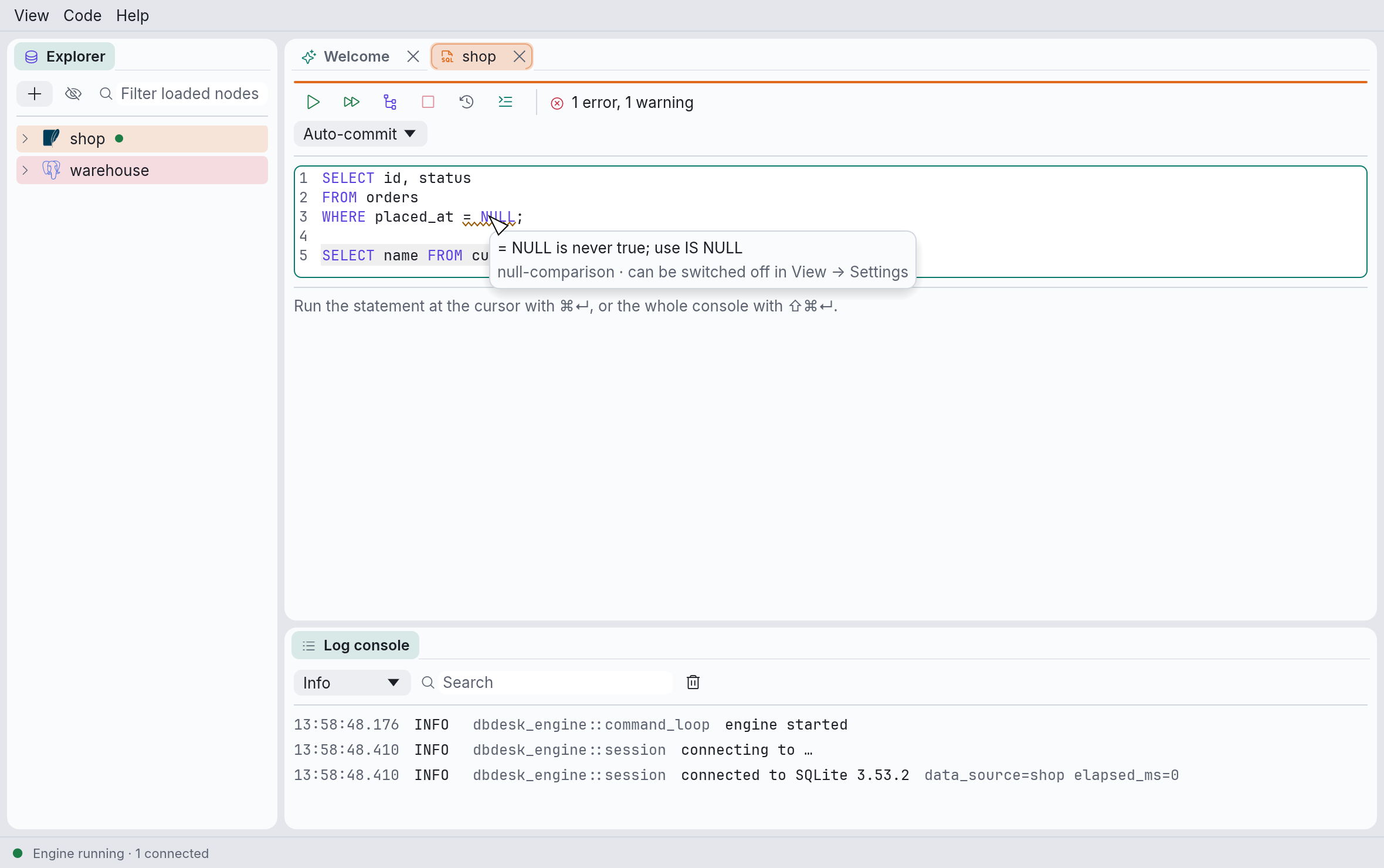Expand the shop tree node
The width and height of the screenshot is (1384, 868).
coord(25,138)
